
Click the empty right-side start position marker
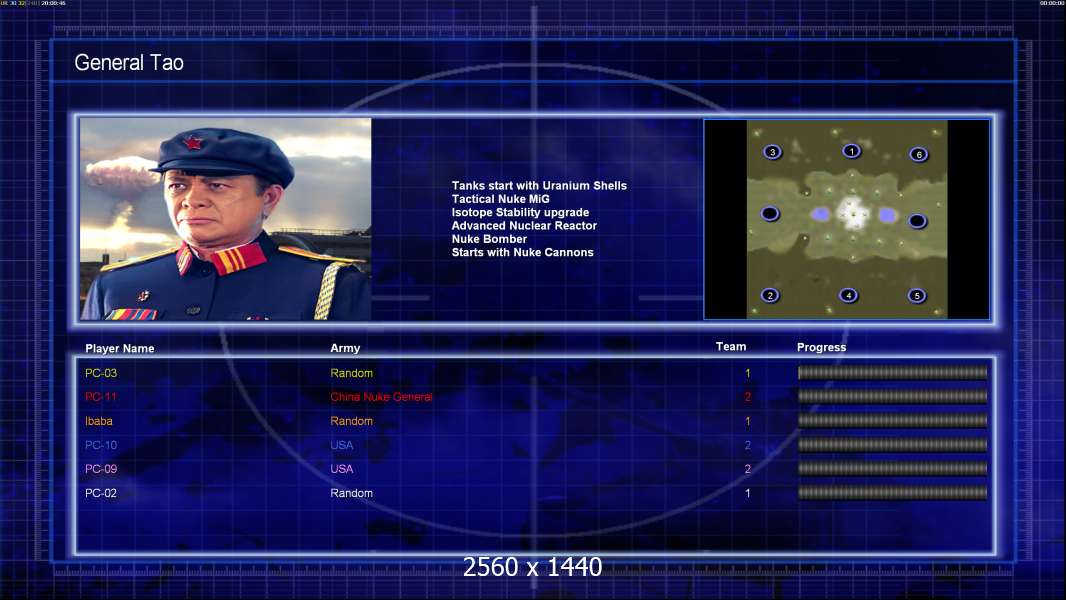pyautogui.click(x=917, y=221)
